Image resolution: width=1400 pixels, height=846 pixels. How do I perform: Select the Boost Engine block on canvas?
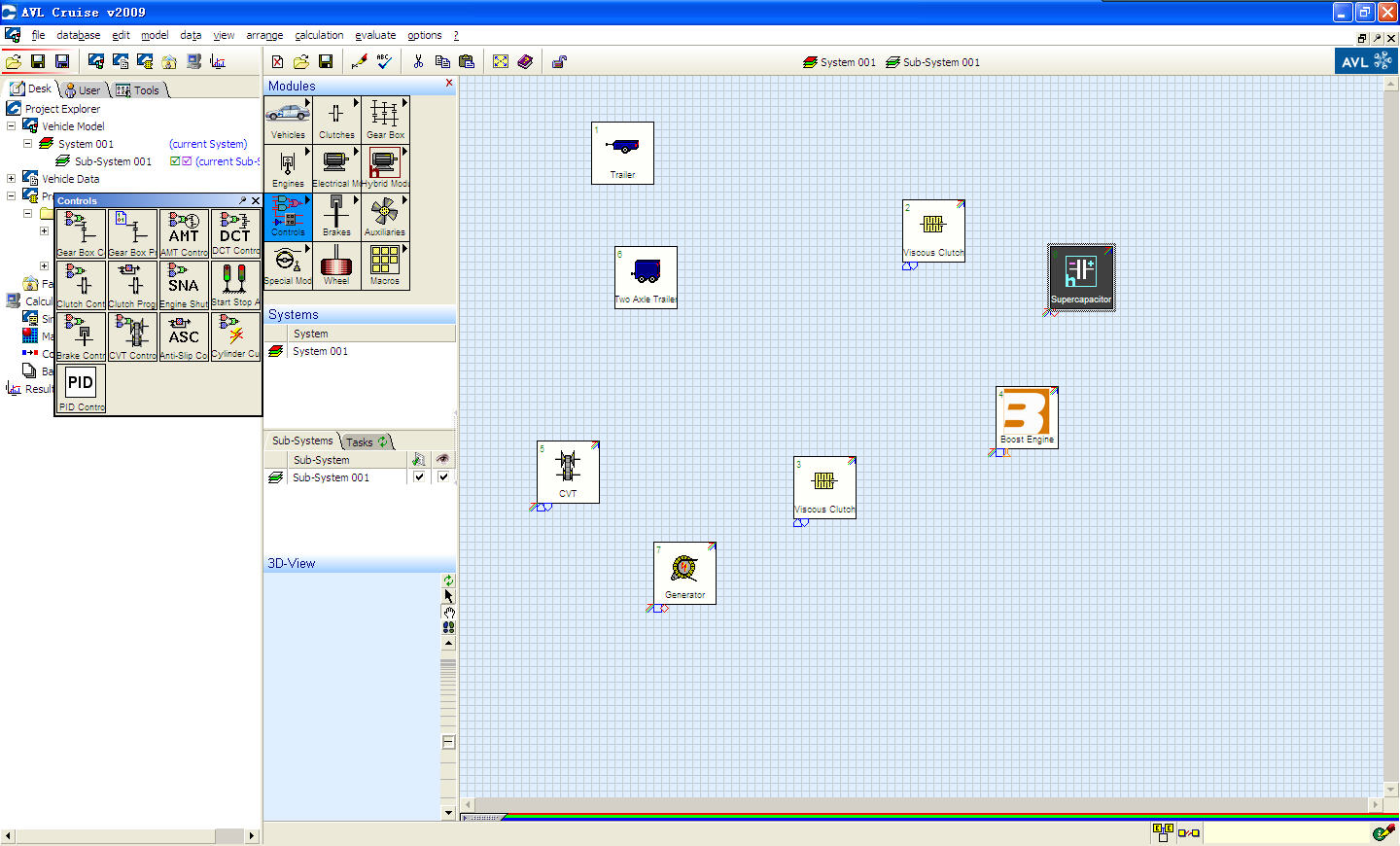coord(1027,417)
